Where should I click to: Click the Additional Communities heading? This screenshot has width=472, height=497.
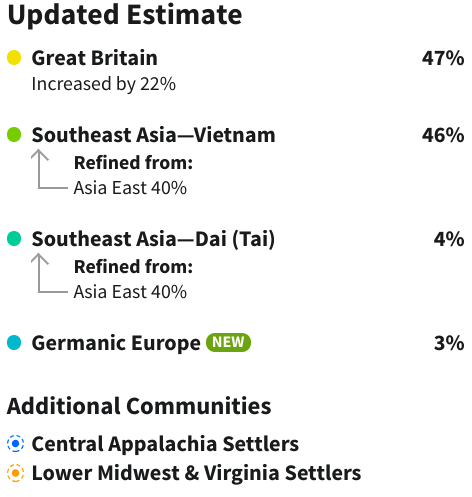coord(139,406)
